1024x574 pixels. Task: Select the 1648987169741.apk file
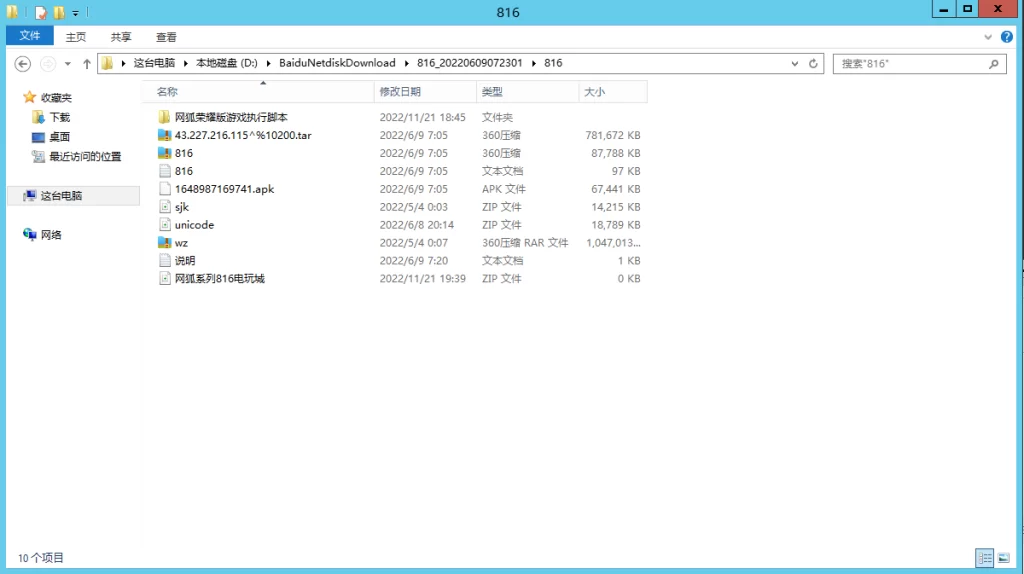pos(224,189)
